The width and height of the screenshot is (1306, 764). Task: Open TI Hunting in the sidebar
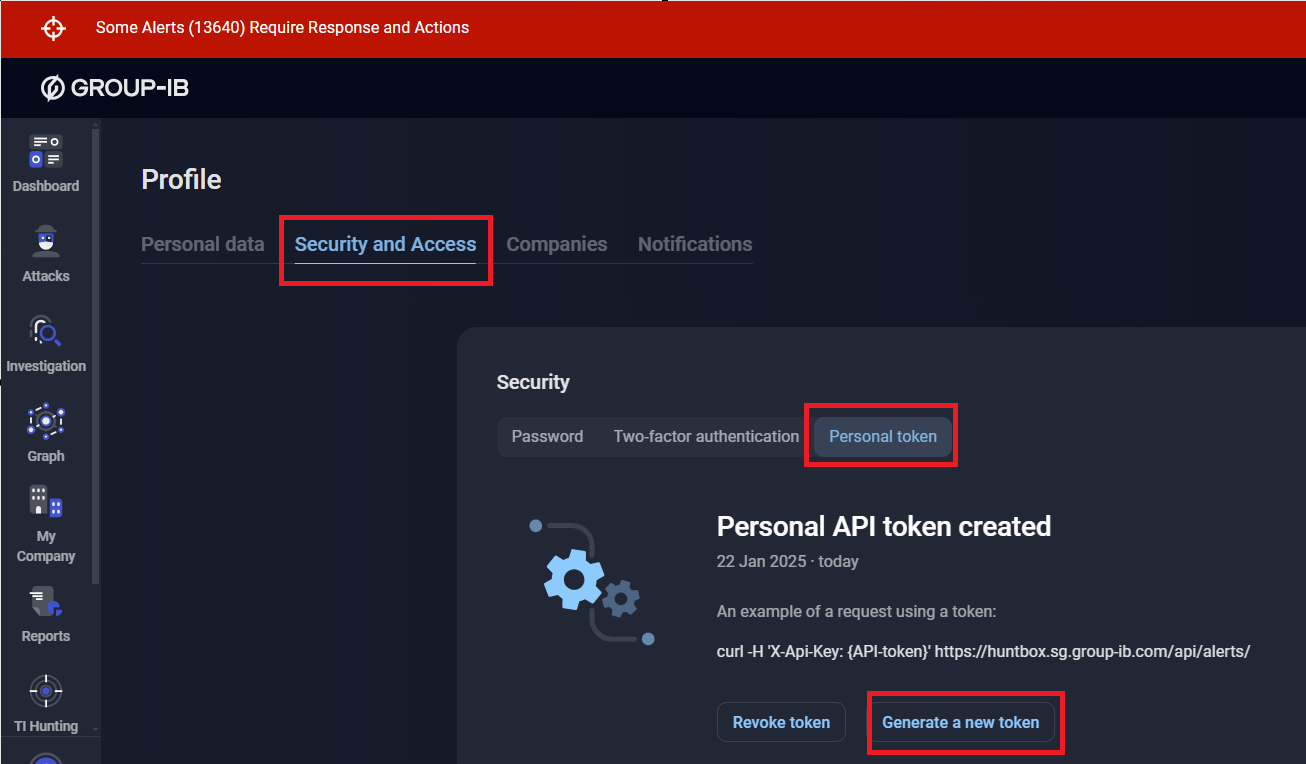click(x=46, y=692)
